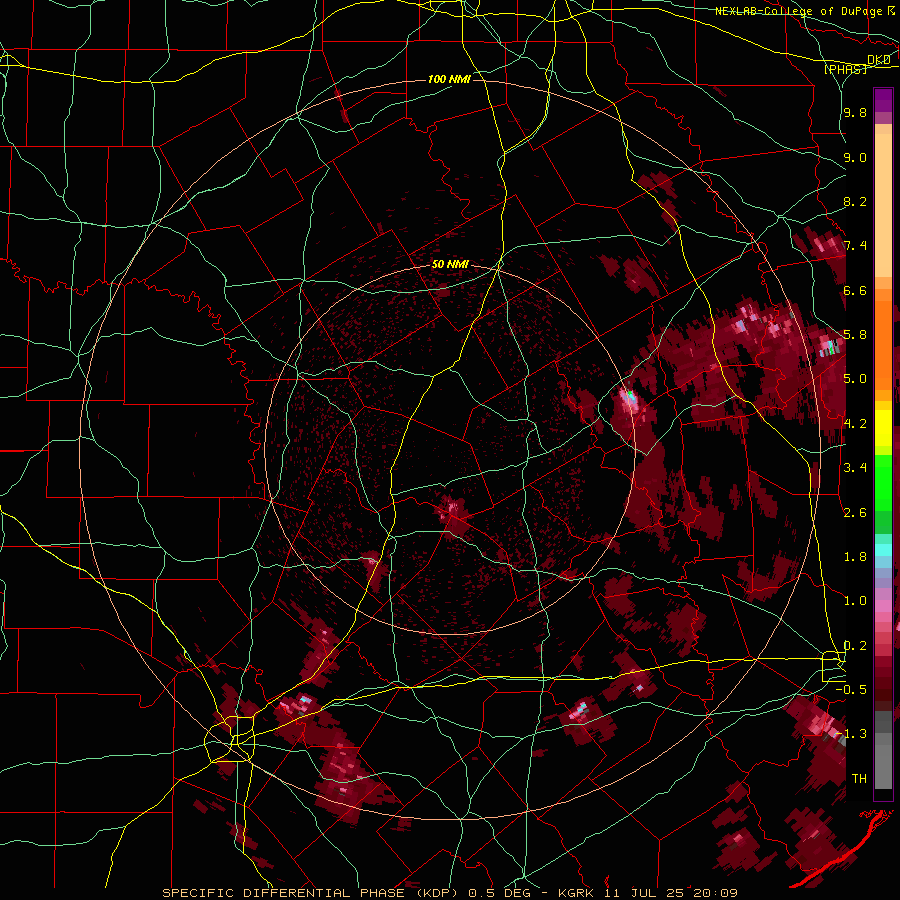Screen dimensions: 900x900
Task: Click the cursor arrow icon after DuPage
Action: coord(891,10)
